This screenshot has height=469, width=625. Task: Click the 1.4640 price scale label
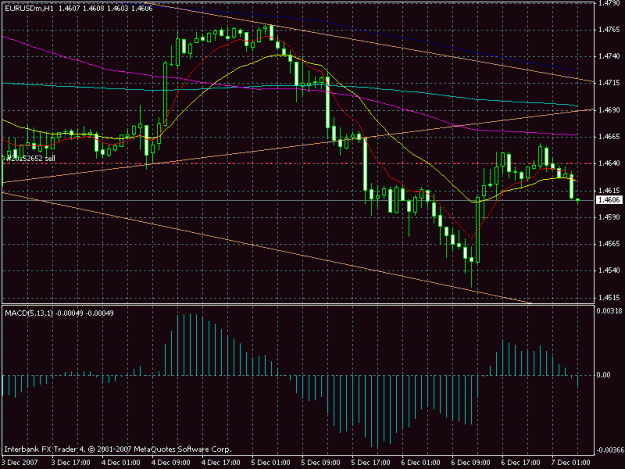609,163
